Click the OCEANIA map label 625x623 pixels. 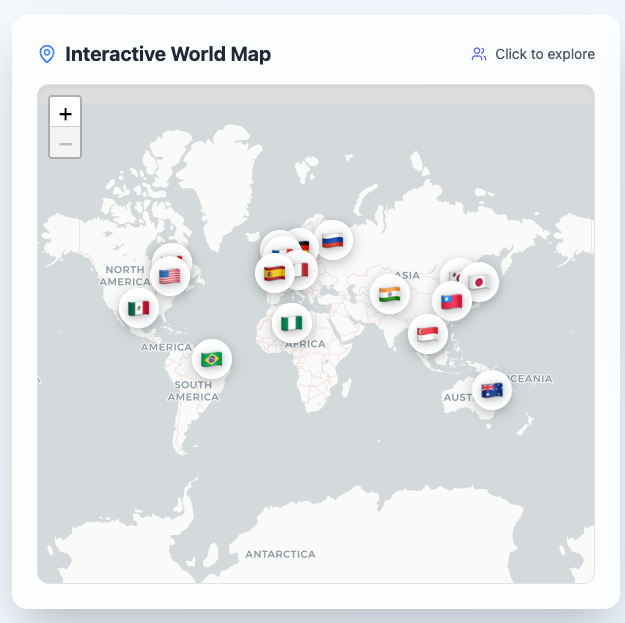pyautogui.click(x=529, y=378)
